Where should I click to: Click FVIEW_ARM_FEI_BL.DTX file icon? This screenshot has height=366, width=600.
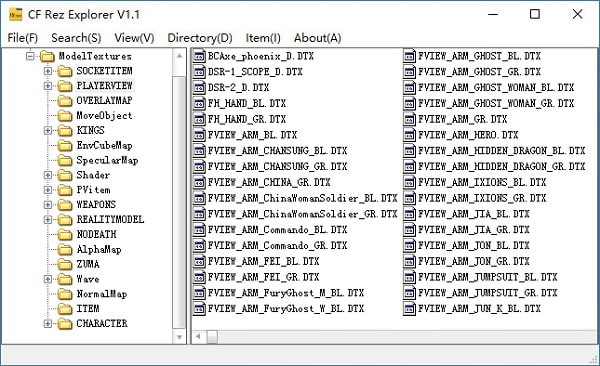point(199,261)
